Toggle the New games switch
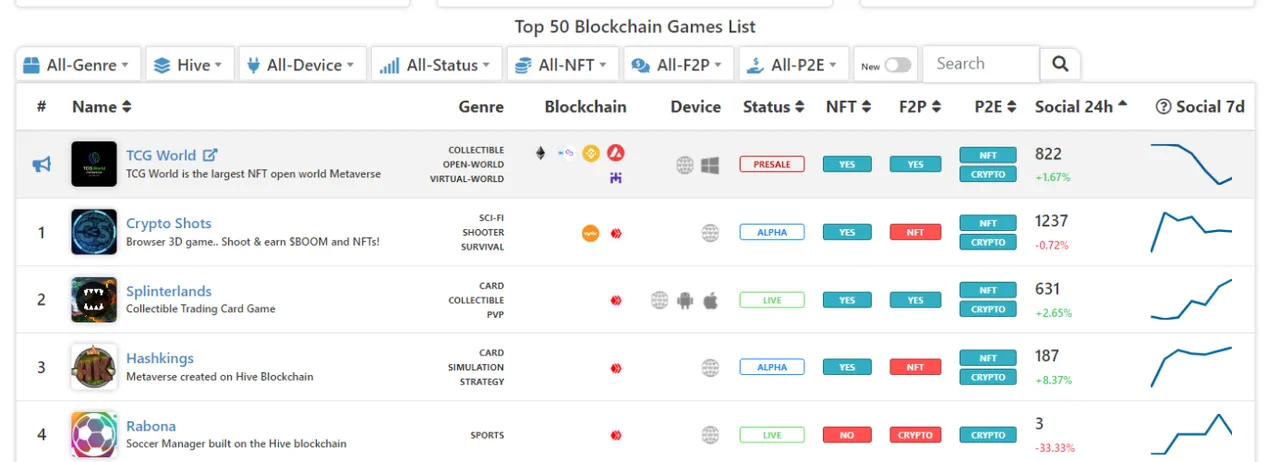The height and width of the screenshot is (462, 1280). point(898,65)
